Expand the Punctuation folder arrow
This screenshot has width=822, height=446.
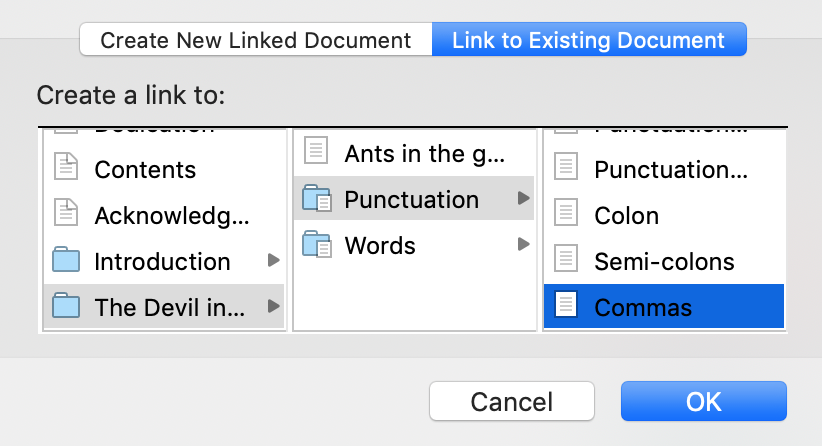click(x=523, y=199)
